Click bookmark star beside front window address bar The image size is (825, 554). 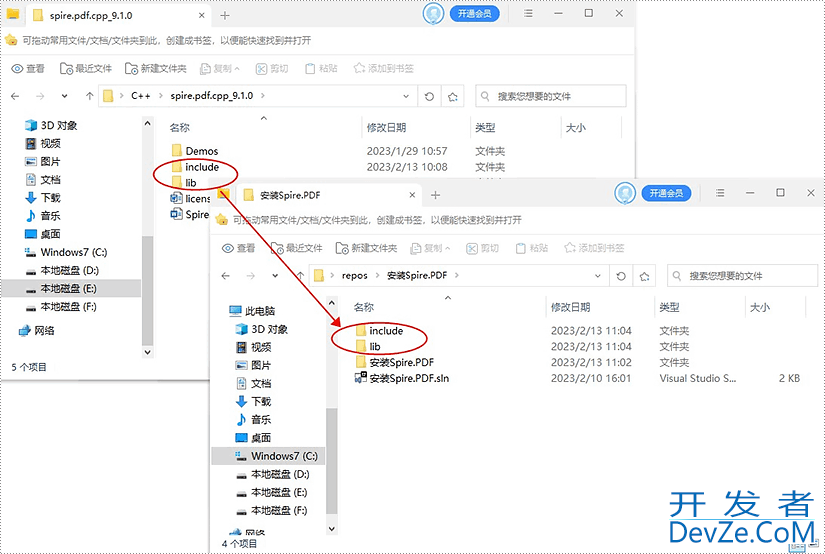tap(644, 276)
